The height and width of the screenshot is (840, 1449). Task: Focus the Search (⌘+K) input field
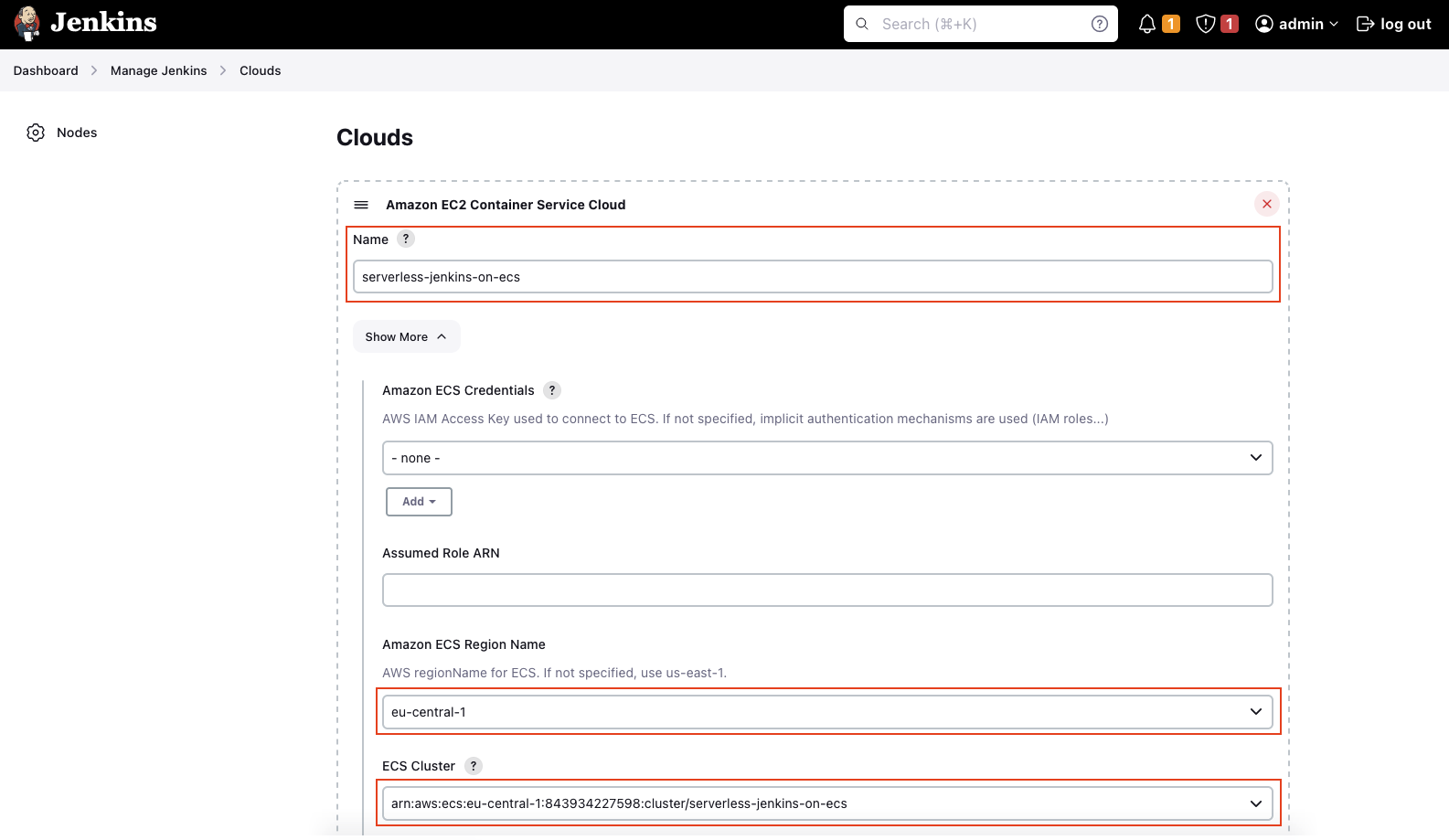coord(981,24)
